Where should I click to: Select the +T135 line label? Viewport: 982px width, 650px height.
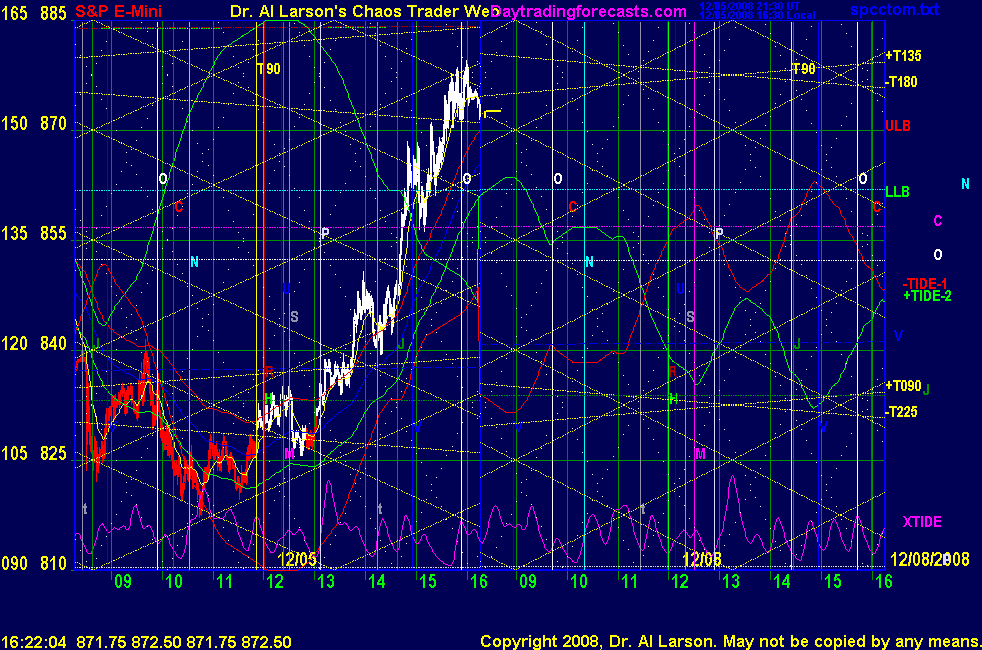pyautogui.click(x=904, y=56)
